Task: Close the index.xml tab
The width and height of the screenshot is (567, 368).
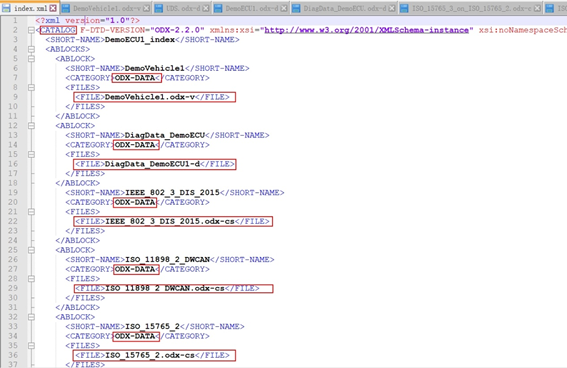Action: pos(53,8)
